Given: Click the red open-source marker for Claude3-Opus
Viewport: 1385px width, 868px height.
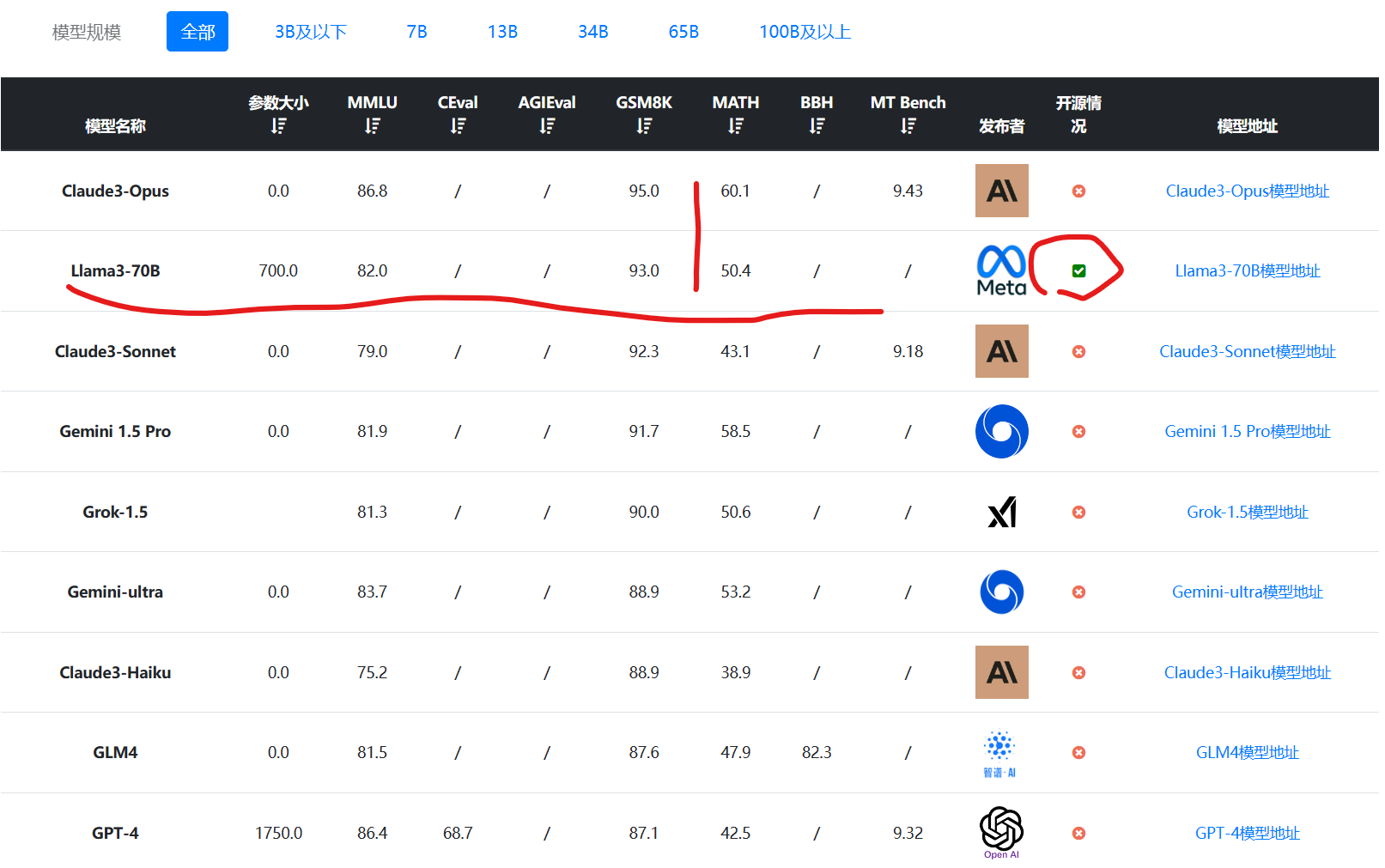Looking at the screenshot, I should [1078, 191].
